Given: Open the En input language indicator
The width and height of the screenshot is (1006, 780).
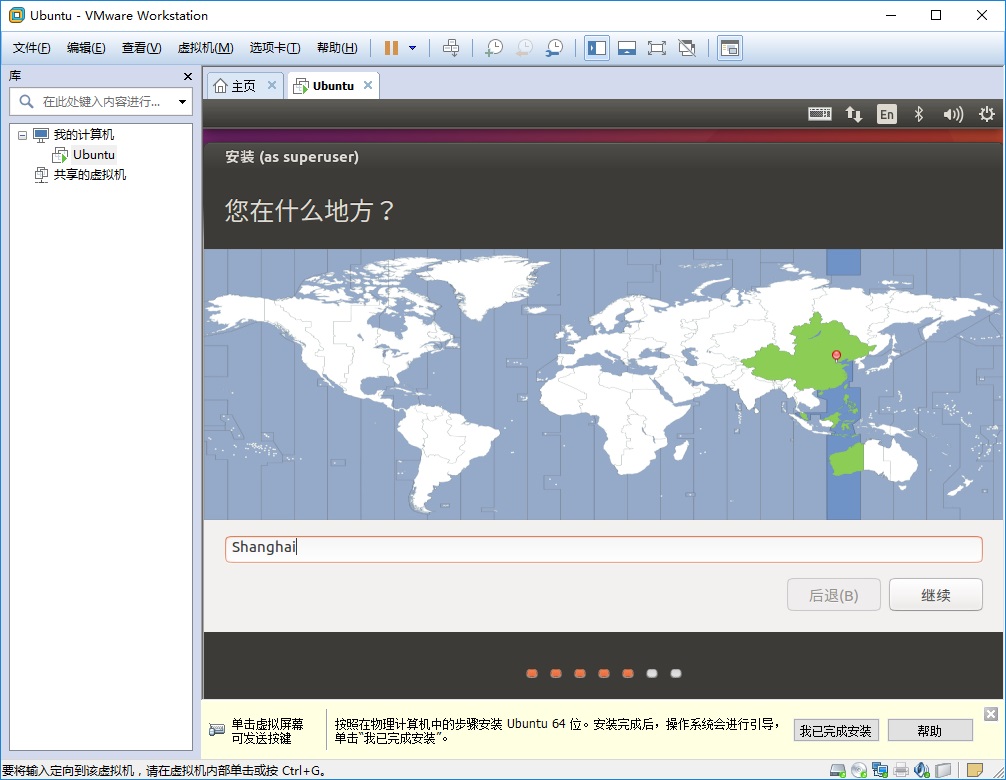Looking at the screenshot, I should point(887,114).
